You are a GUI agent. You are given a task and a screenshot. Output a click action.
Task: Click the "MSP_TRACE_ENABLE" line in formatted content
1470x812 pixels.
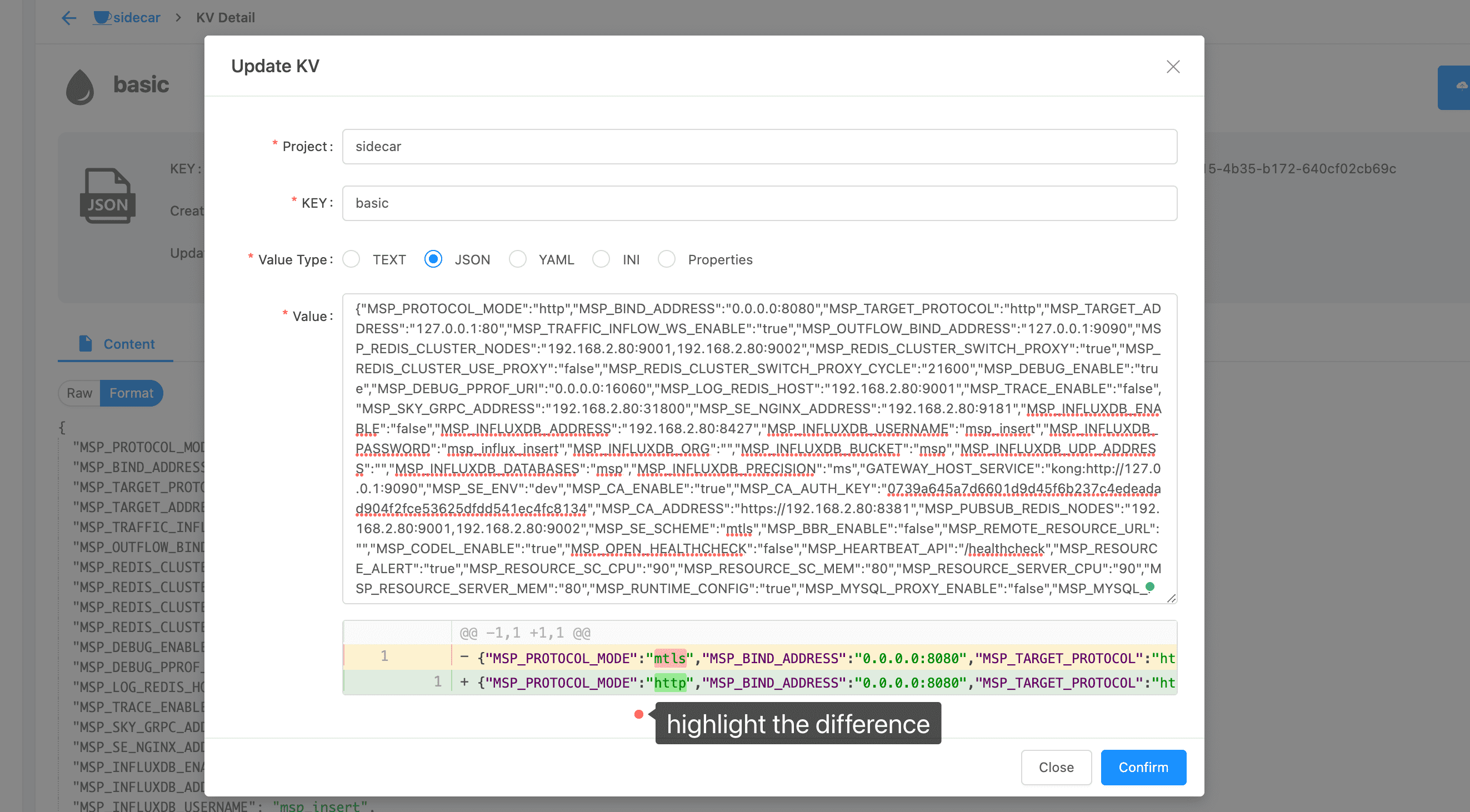click(139, 707)
